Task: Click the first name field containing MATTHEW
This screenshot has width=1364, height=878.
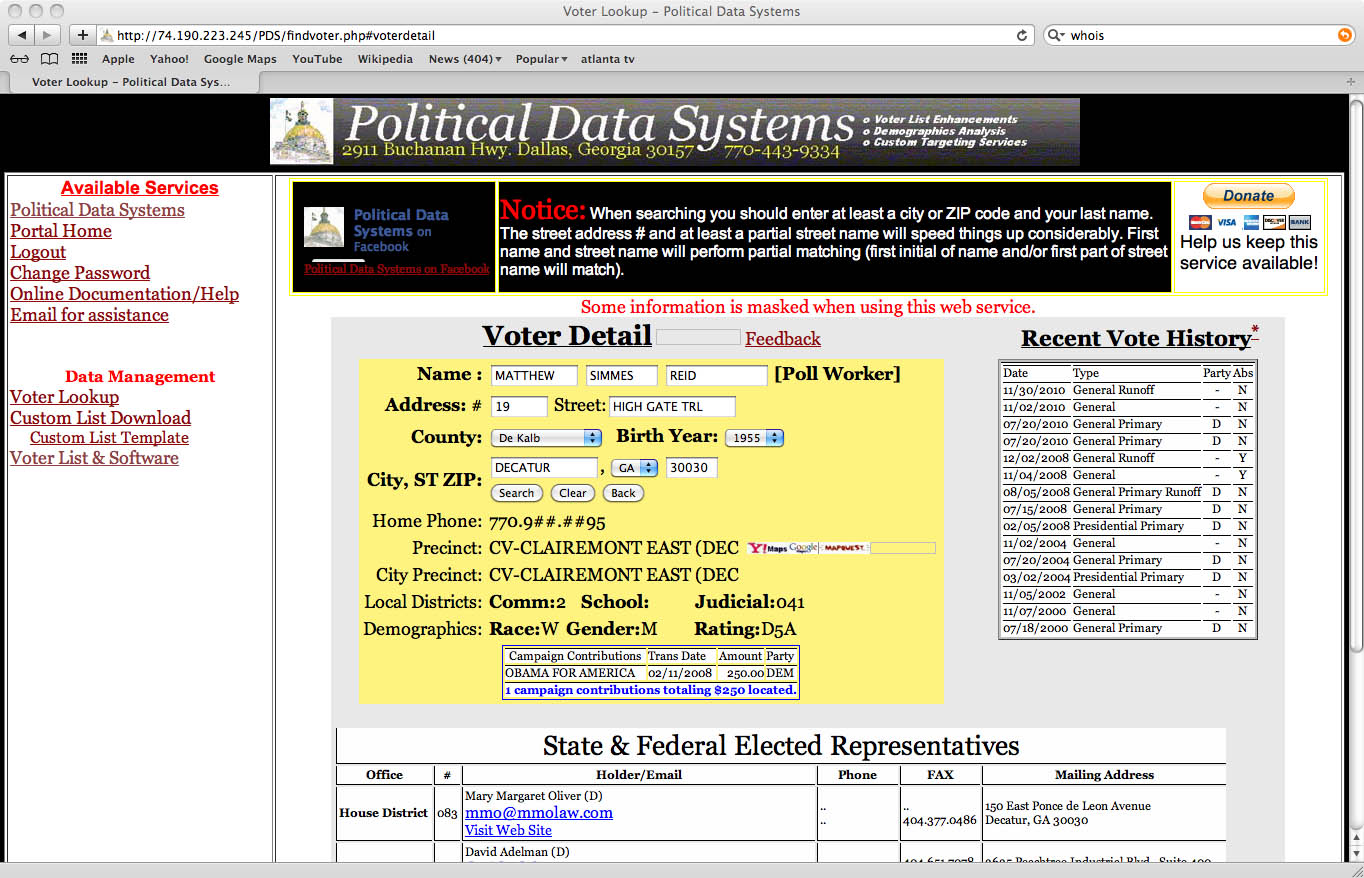Action: point(534,376)
